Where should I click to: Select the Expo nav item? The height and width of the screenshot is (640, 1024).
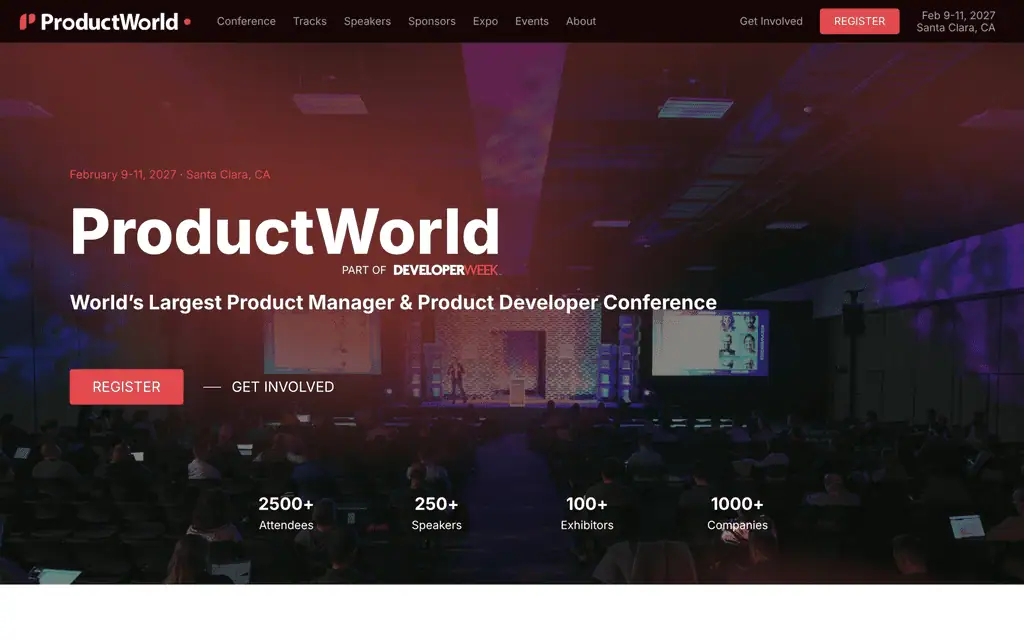tap(485, 21)
